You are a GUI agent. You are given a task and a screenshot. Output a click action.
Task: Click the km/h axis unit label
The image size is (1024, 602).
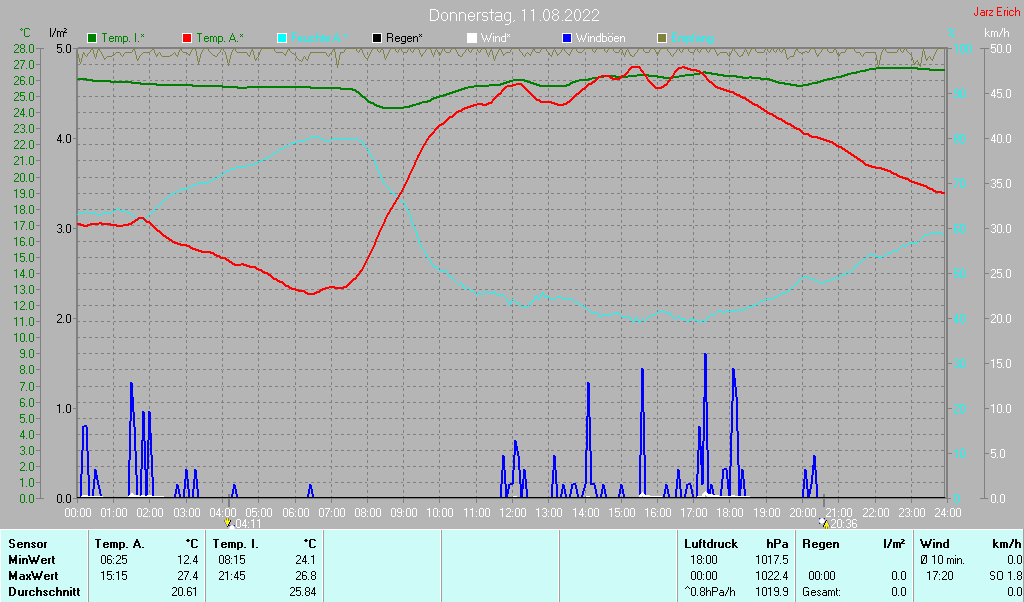(x=996, y=33)
